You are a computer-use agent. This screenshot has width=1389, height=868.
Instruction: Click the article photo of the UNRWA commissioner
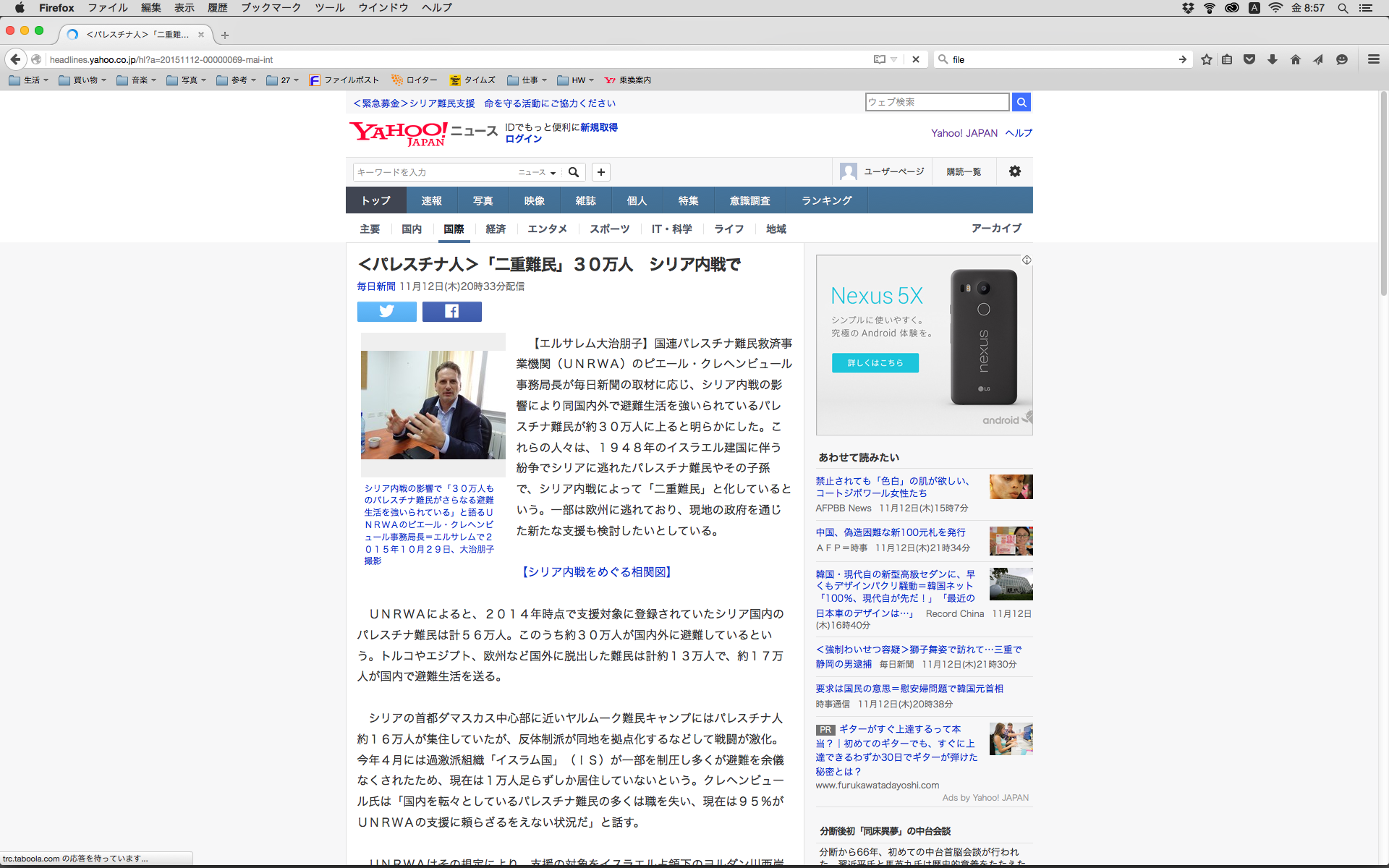tap(433, 404)
